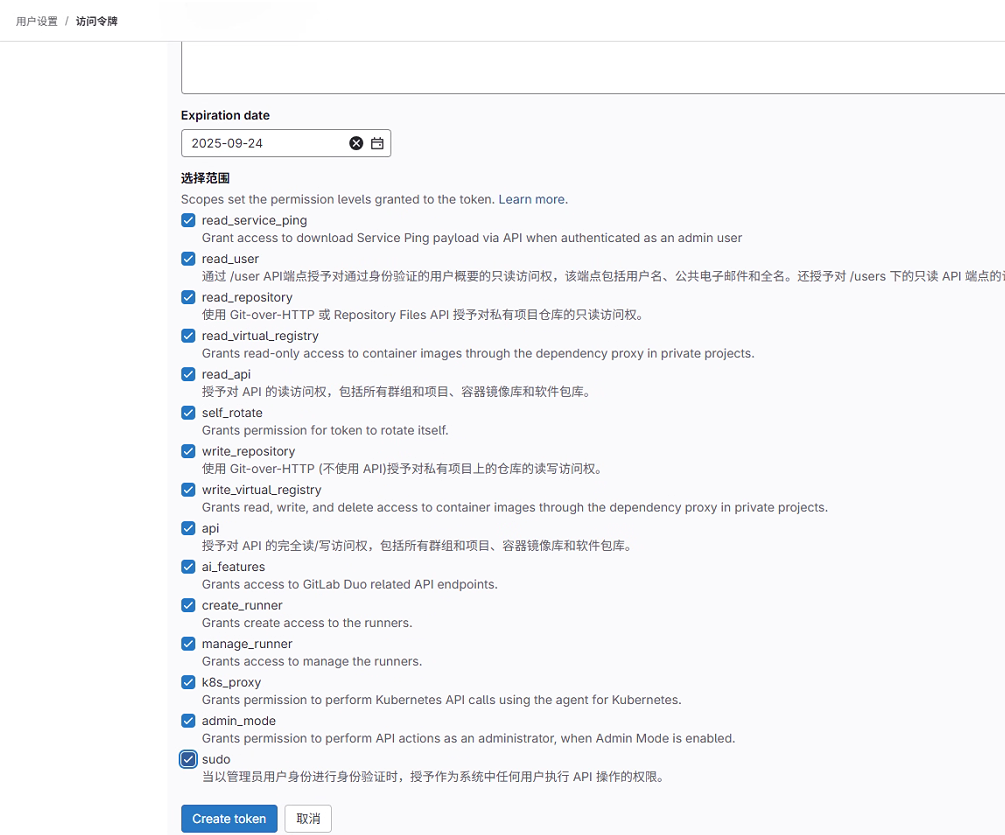Toggle the read_api checkbox
This screenshot has height=835, width=1005.
(x=188, y=374)
